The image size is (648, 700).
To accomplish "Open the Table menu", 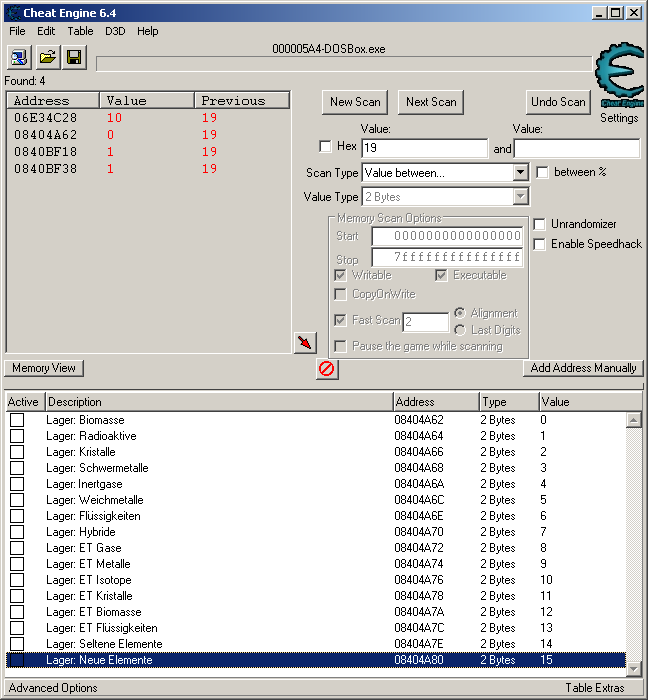I will [80, 31].
